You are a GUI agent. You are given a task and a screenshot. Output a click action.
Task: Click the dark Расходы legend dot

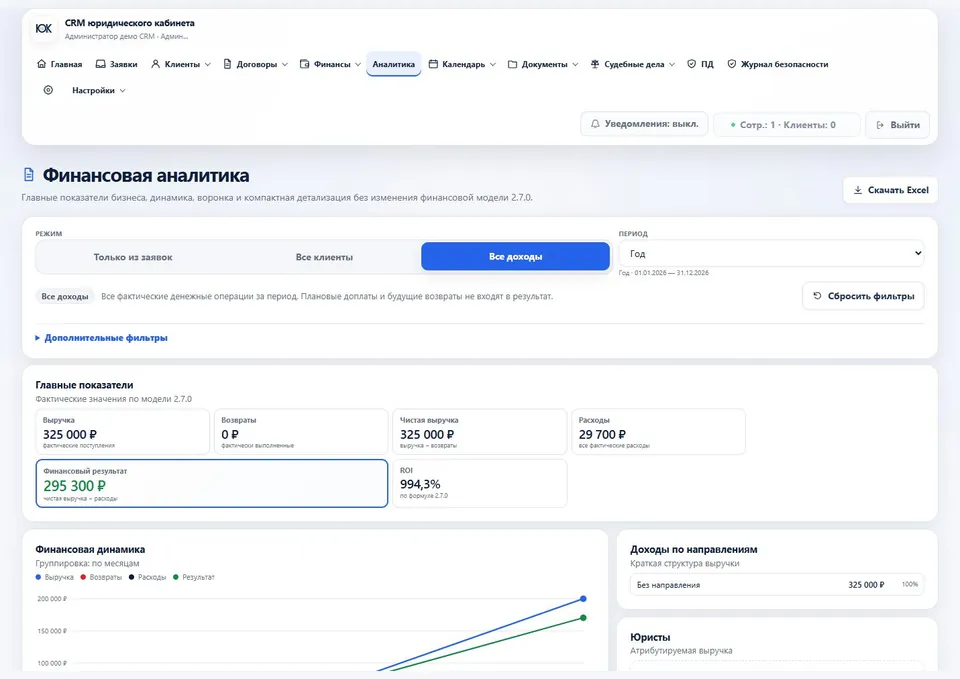click(132, 577)
